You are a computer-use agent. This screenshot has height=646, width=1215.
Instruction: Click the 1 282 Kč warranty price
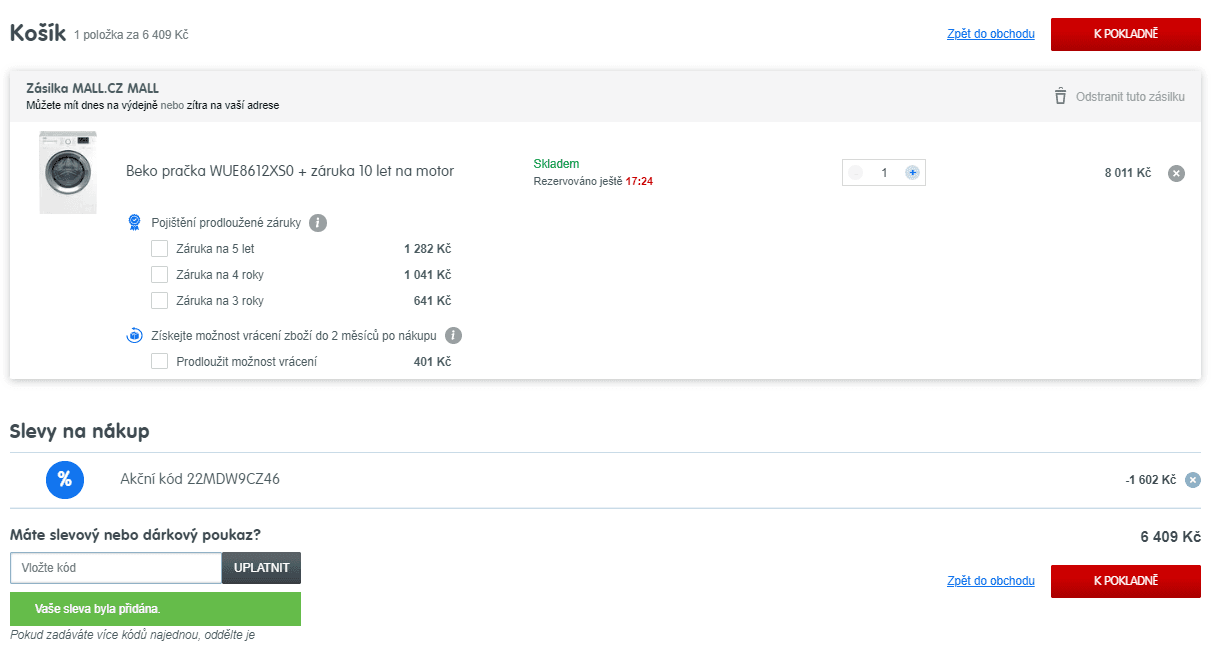(x=427, y=249)
